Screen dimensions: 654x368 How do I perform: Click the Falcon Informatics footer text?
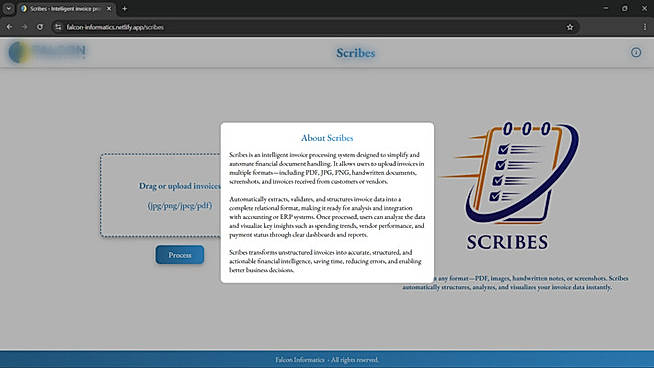327,360
